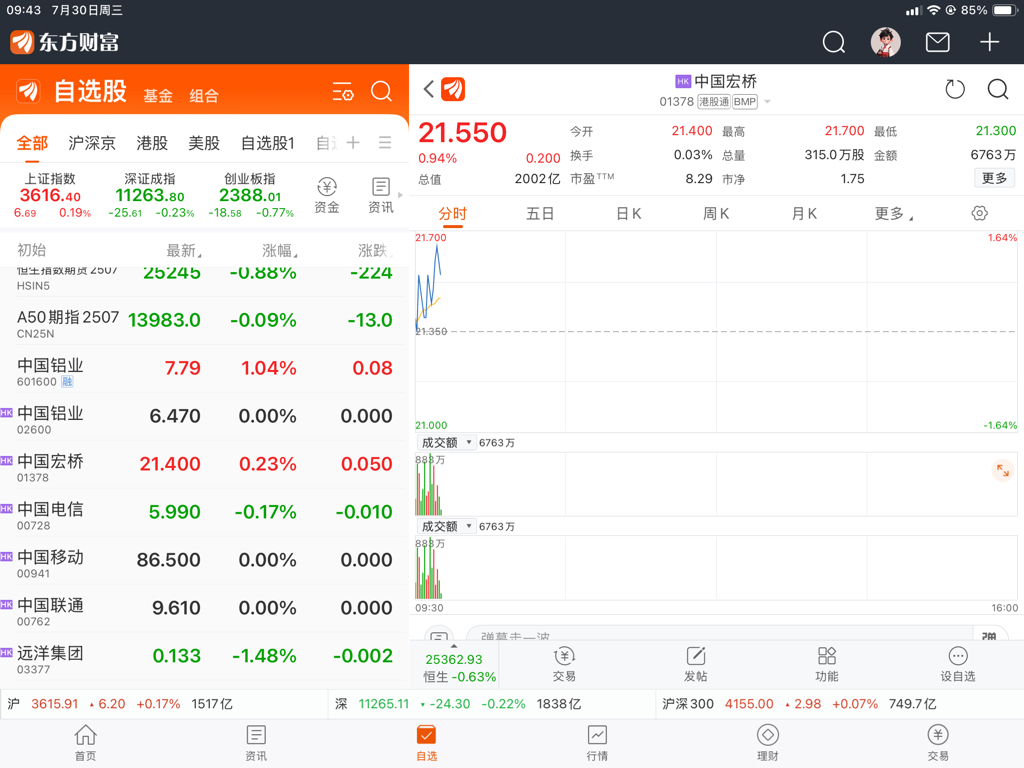Select A50期指2507 row

point(204,321)
